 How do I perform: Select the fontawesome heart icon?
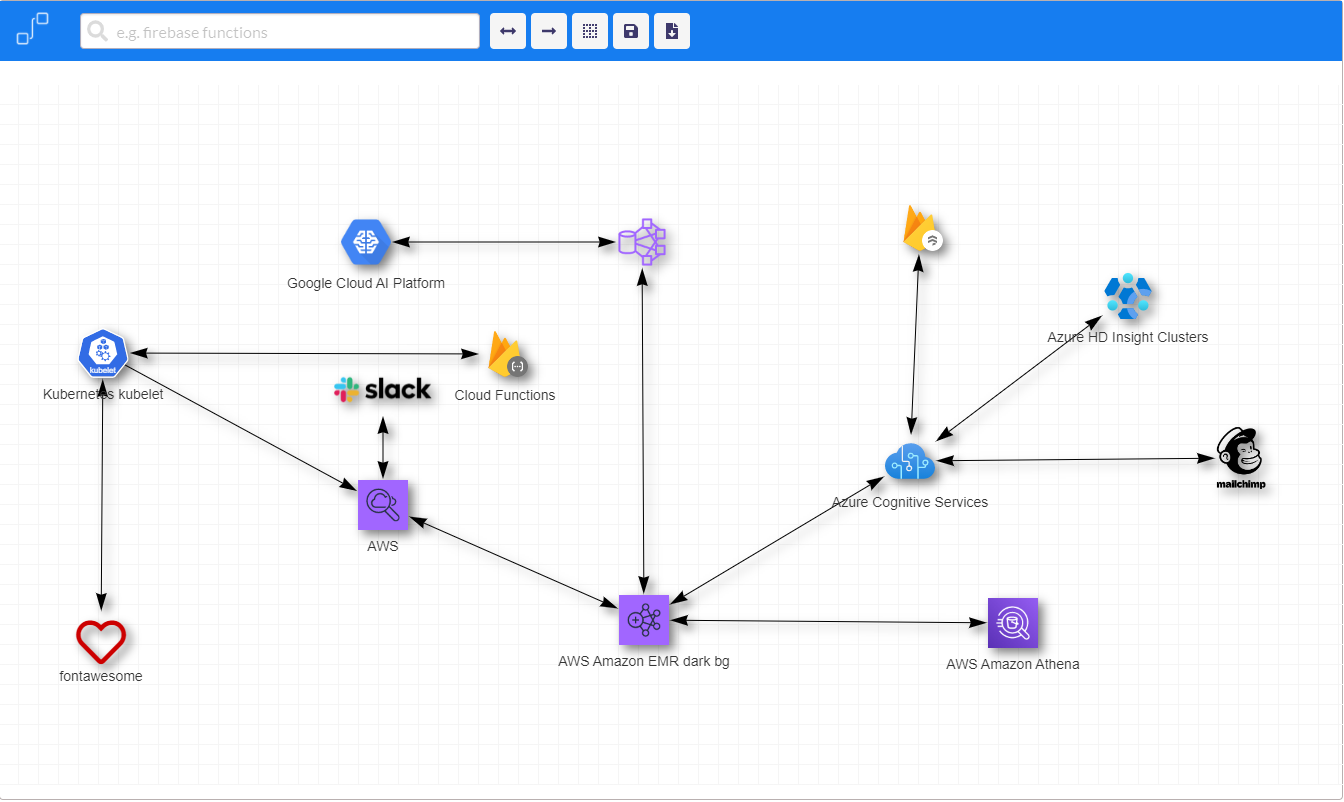point(101,641)
